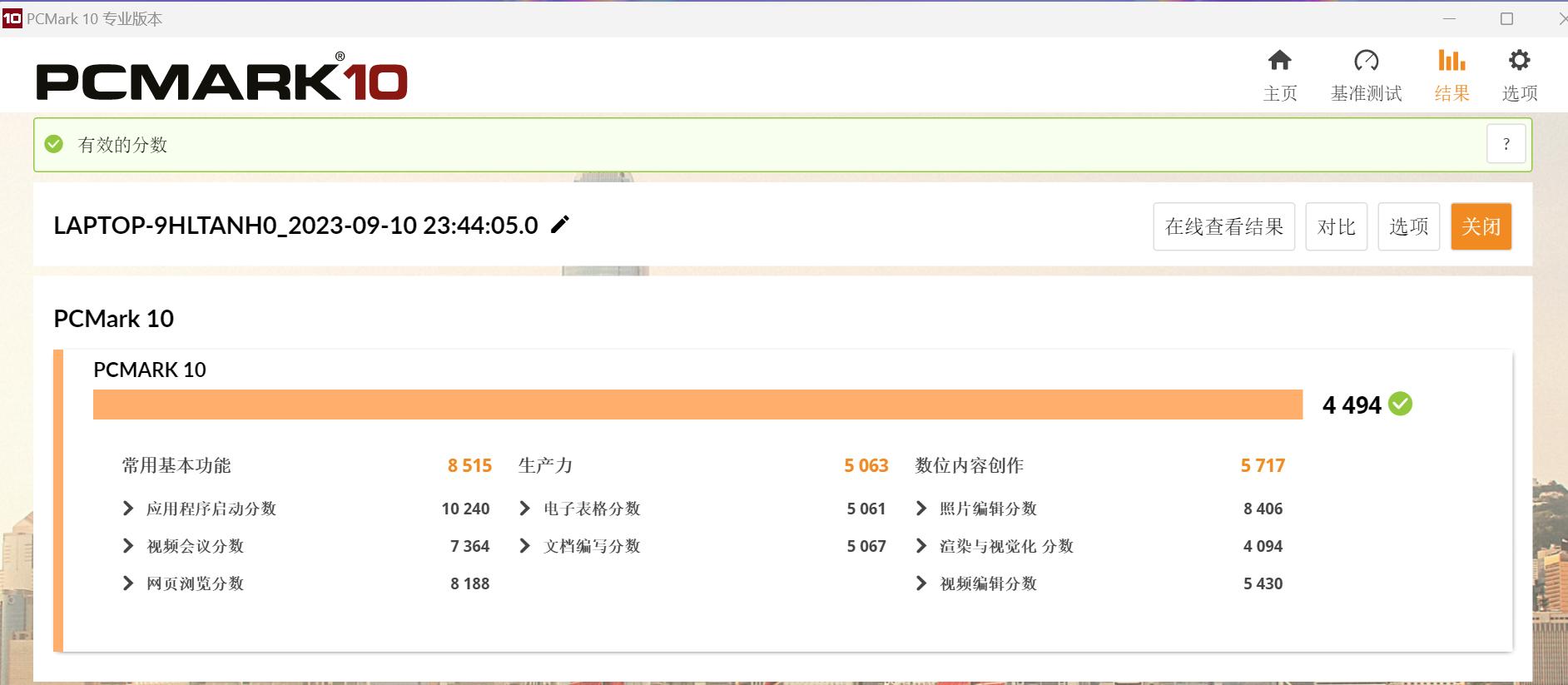Click the orange 关闭 button
The width and height of the screenshot is (1568, 685).
click(x=1481, y=226)
